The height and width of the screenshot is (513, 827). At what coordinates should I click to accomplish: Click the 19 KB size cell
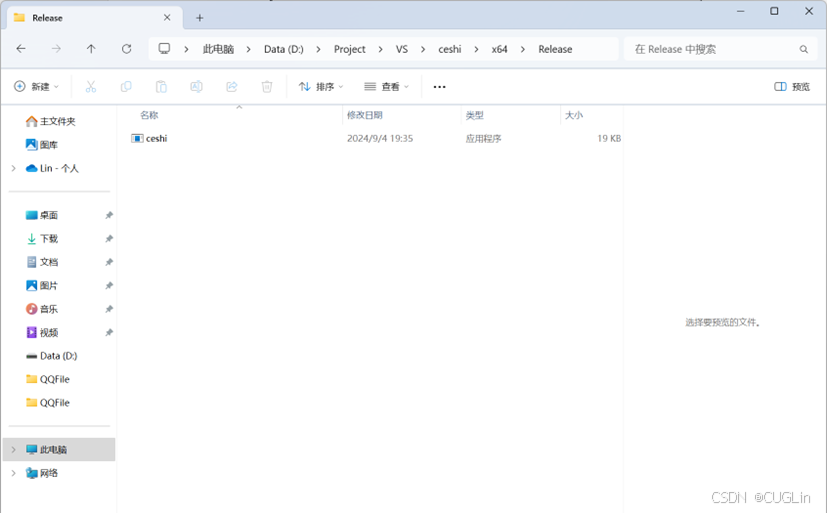[609, 138]
